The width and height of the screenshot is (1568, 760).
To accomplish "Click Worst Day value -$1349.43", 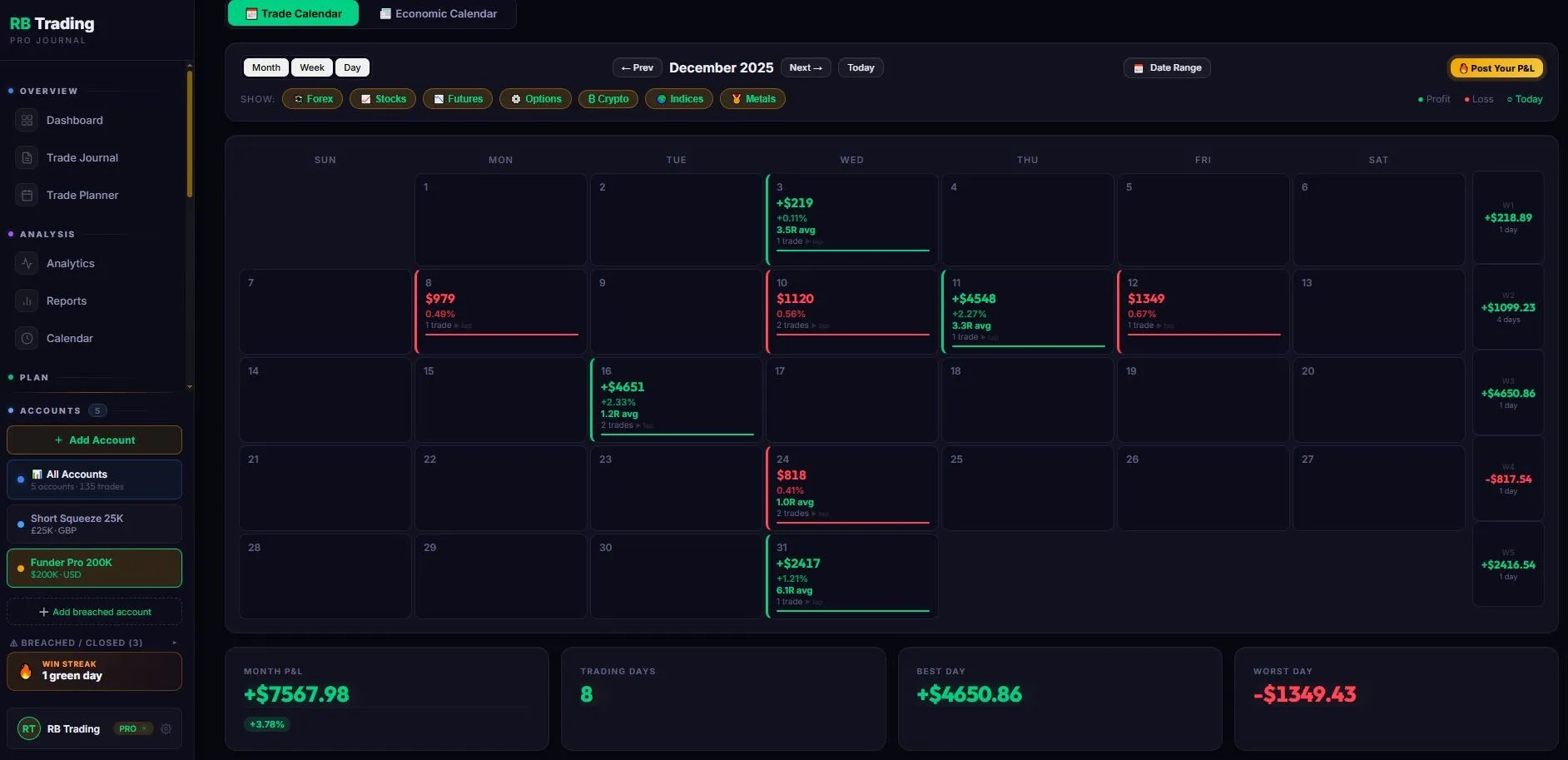I will click(x=1304, y=694).
